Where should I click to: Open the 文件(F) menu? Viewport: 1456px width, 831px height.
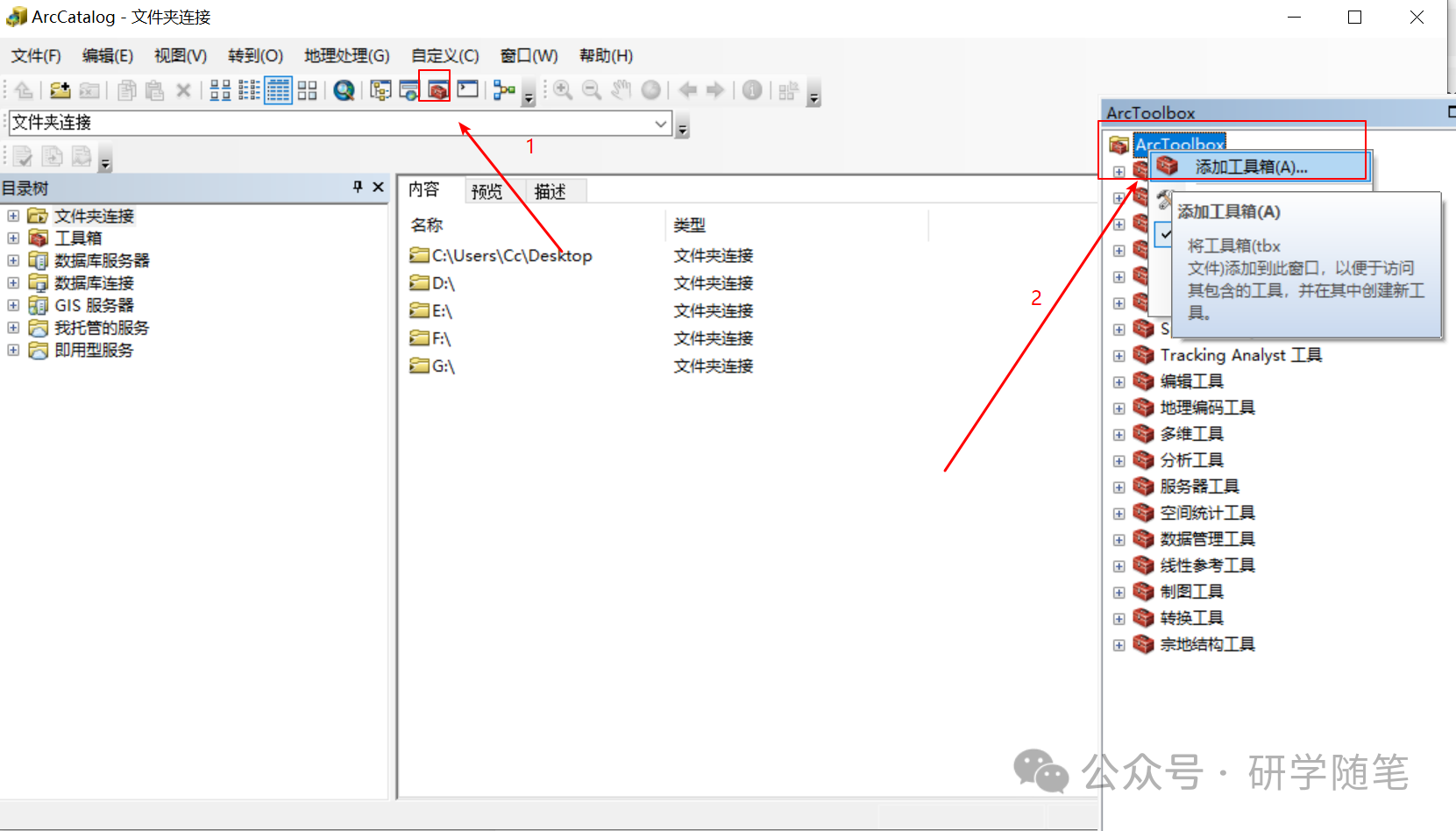click(36, 56)
